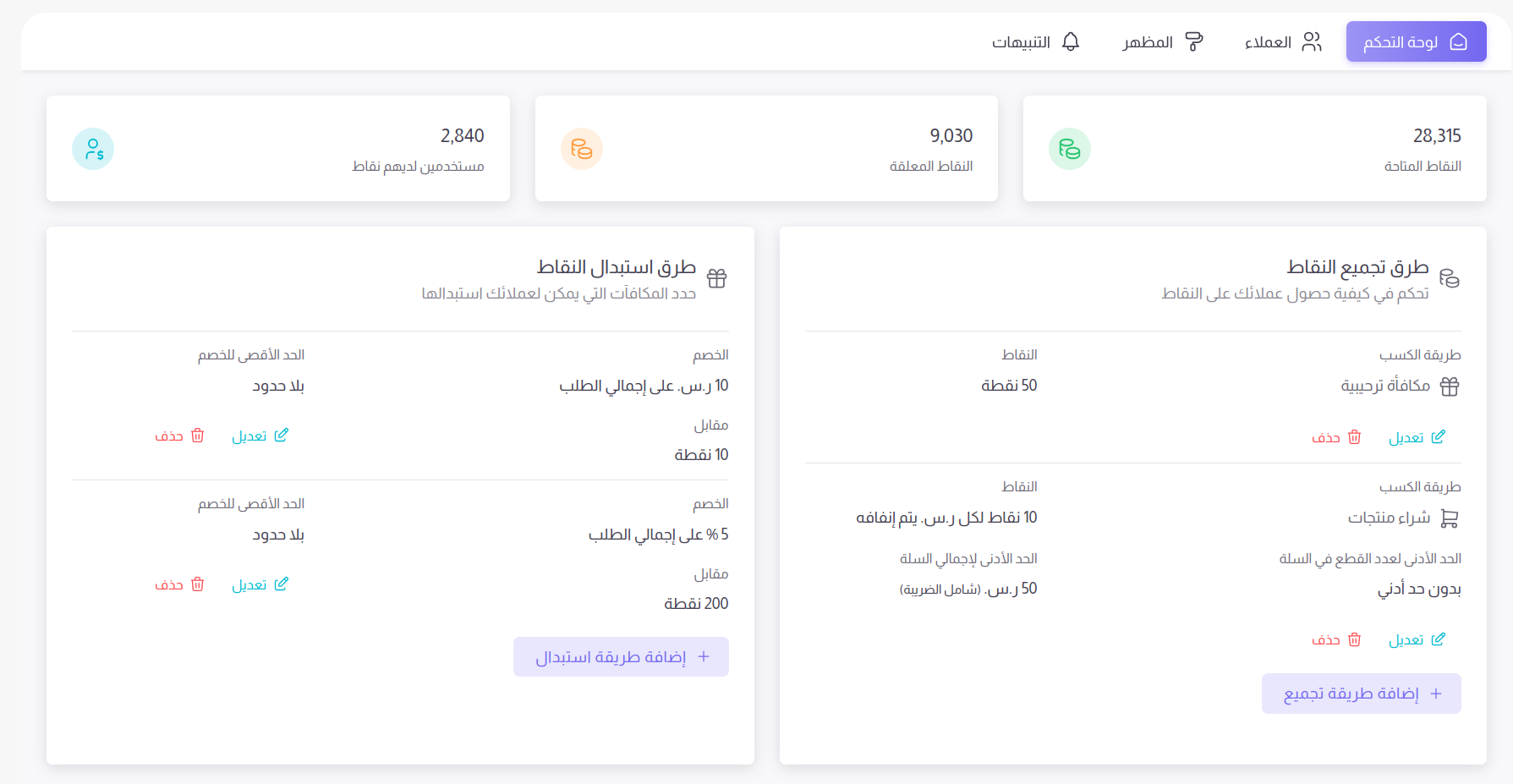Click the shopping cart icon beside شراء منتجات
1513x784 pixels.
coord(1450,518)
